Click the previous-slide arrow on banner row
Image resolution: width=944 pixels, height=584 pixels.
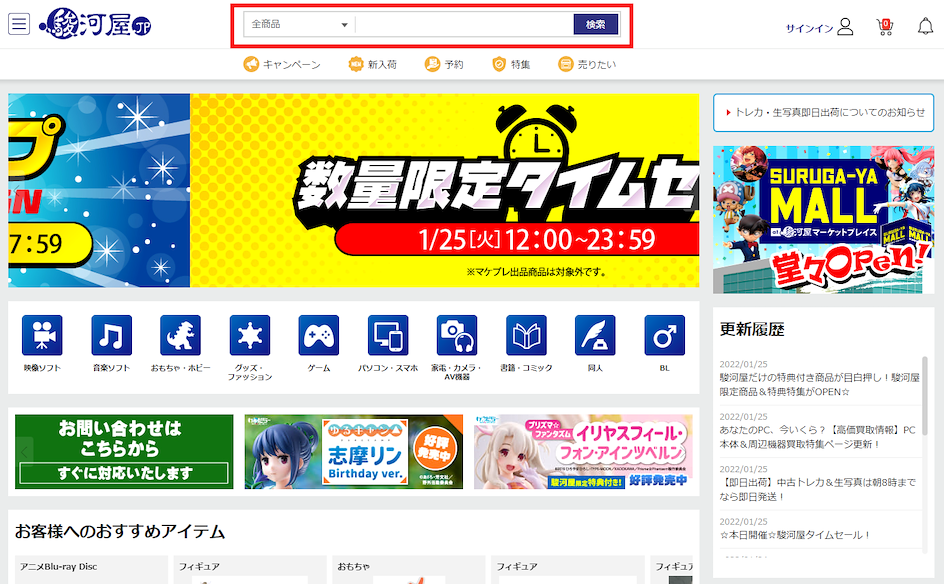(x=25, y=452)
